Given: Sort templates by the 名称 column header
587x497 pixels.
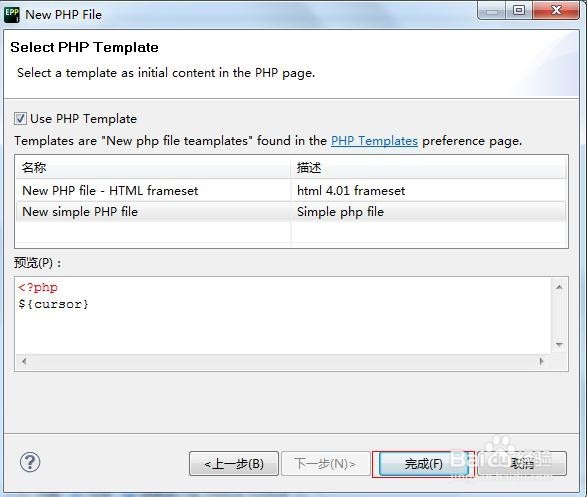Looking at the screenshot, I should 153,167.
